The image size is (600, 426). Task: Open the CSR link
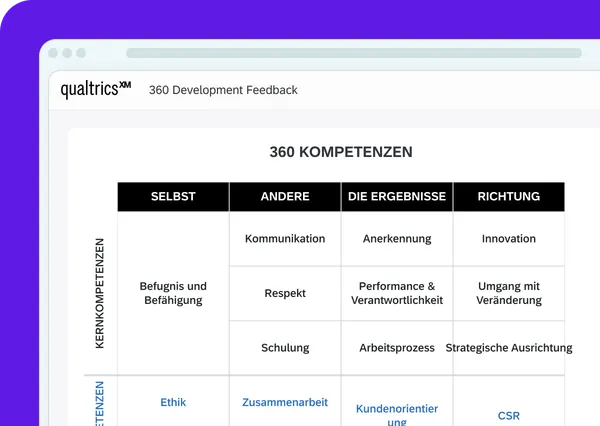(509, 416)
